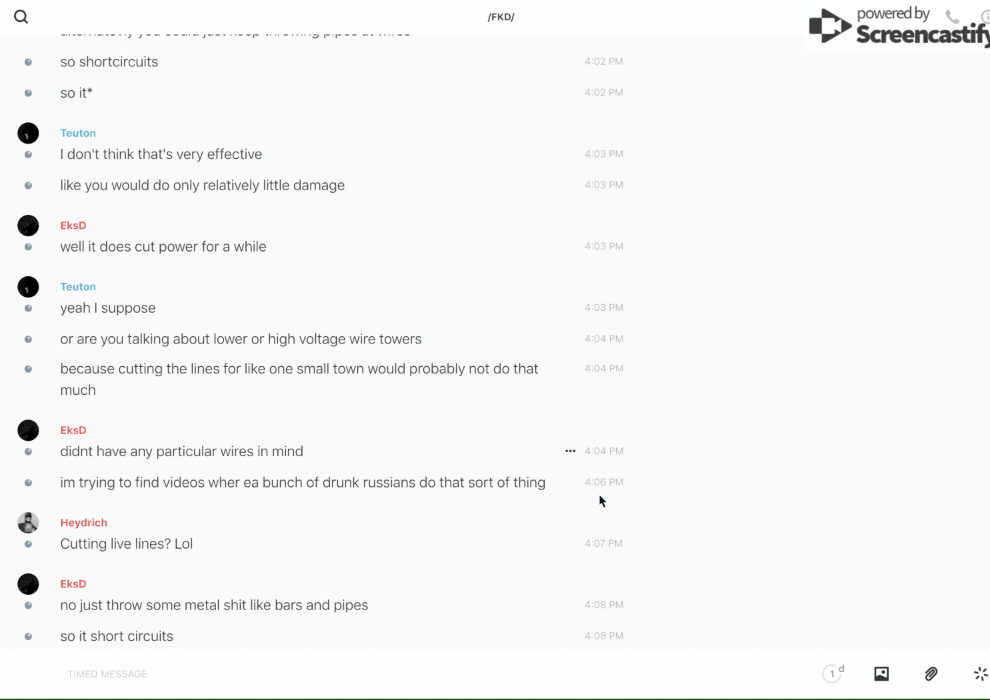Click the first Teuton sender name
This screenshot has width=990, height=700.
click(78, 133)
